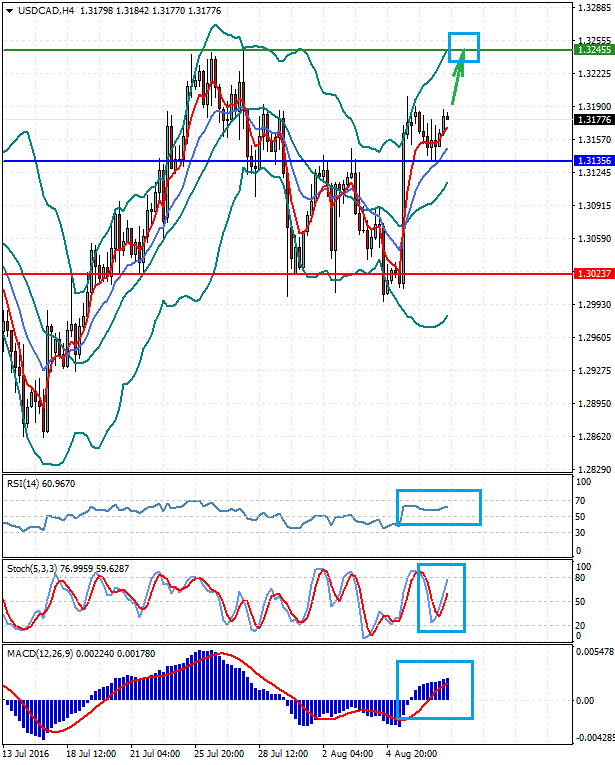Click the USDCAD,H4 chart title
The image size is (615, 765).
click(x=40, y=11)
